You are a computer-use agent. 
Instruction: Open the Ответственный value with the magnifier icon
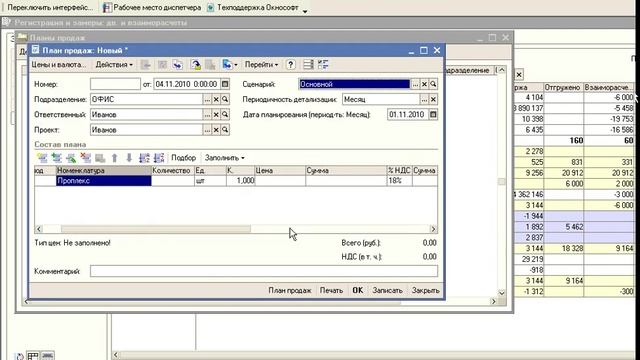[x=225, y=115]
